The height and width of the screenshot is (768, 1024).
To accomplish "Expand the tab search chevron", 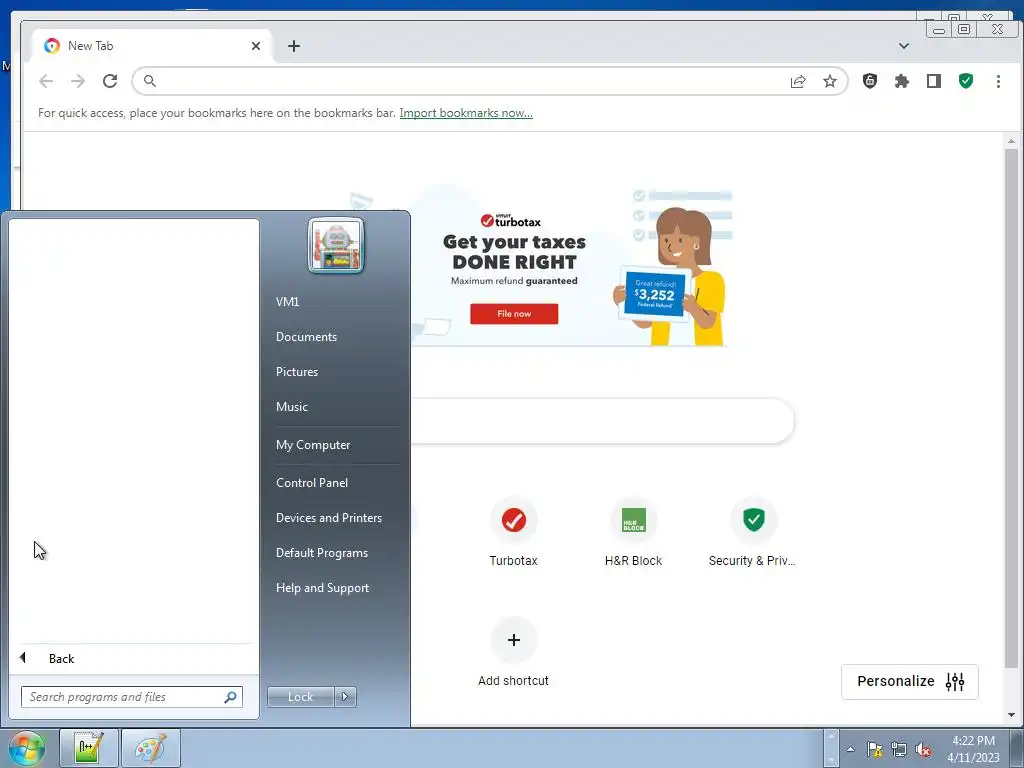I will click(904, 46).
